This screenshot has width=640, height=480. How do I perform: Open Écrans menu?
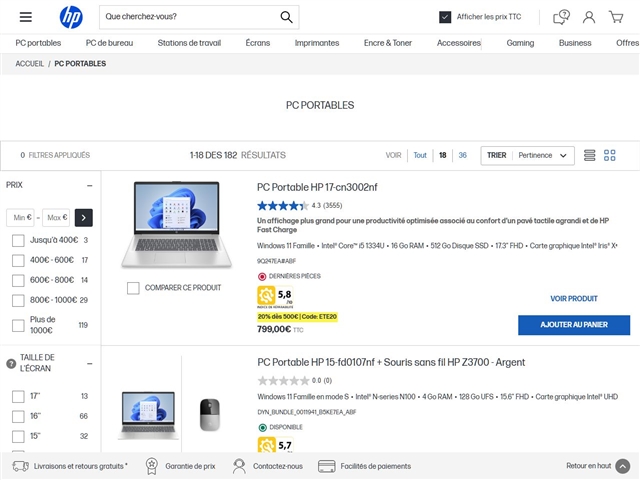[258, 43]
